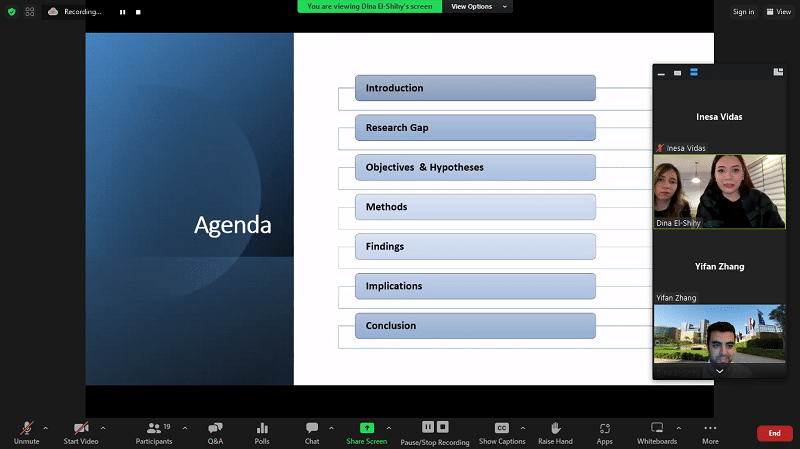Open the Polls icon
Screen dimensions: 800x449
click(x=262, y=428)
